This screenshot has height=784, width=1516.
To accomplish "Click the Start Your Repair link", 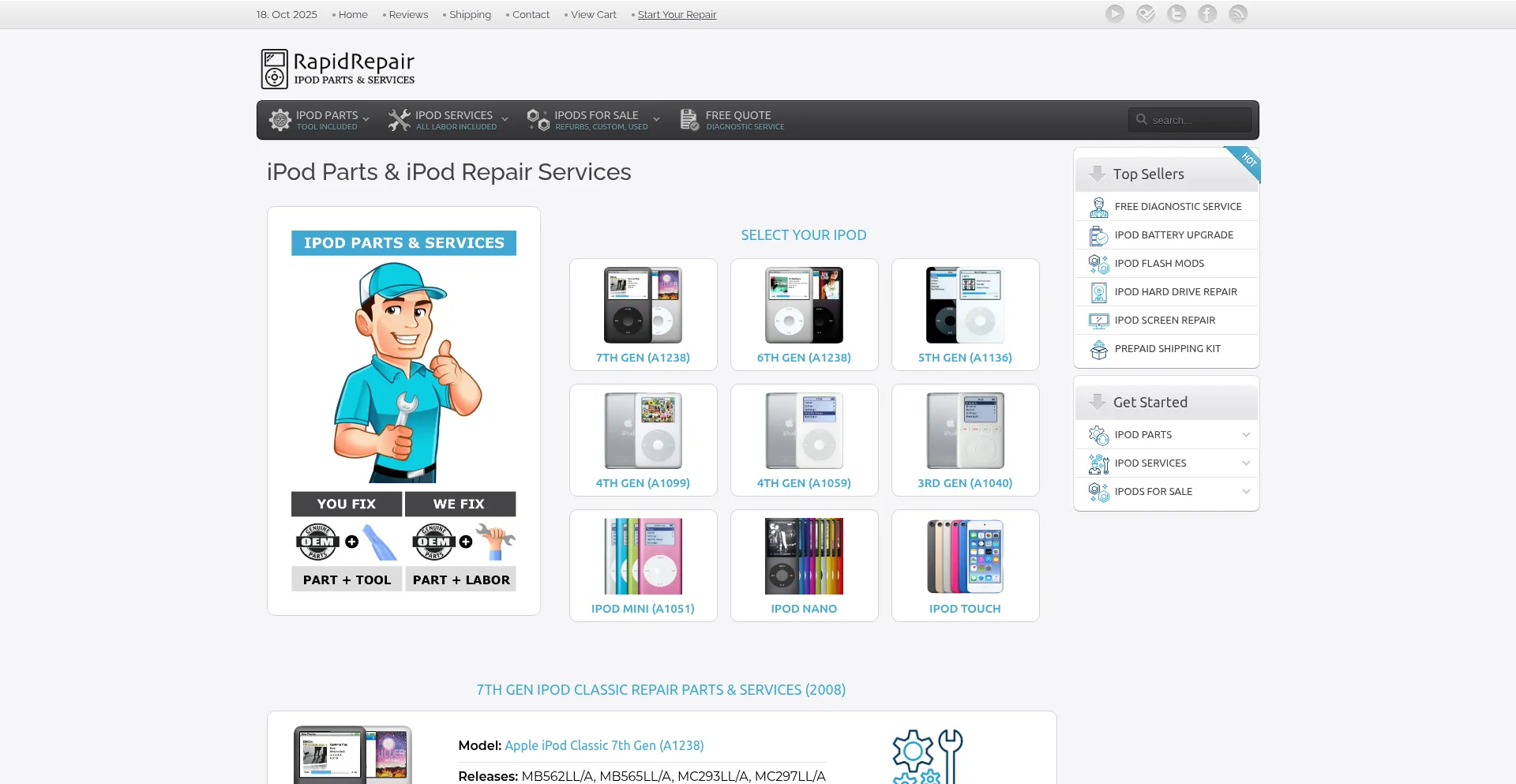I will click(677, 15).
